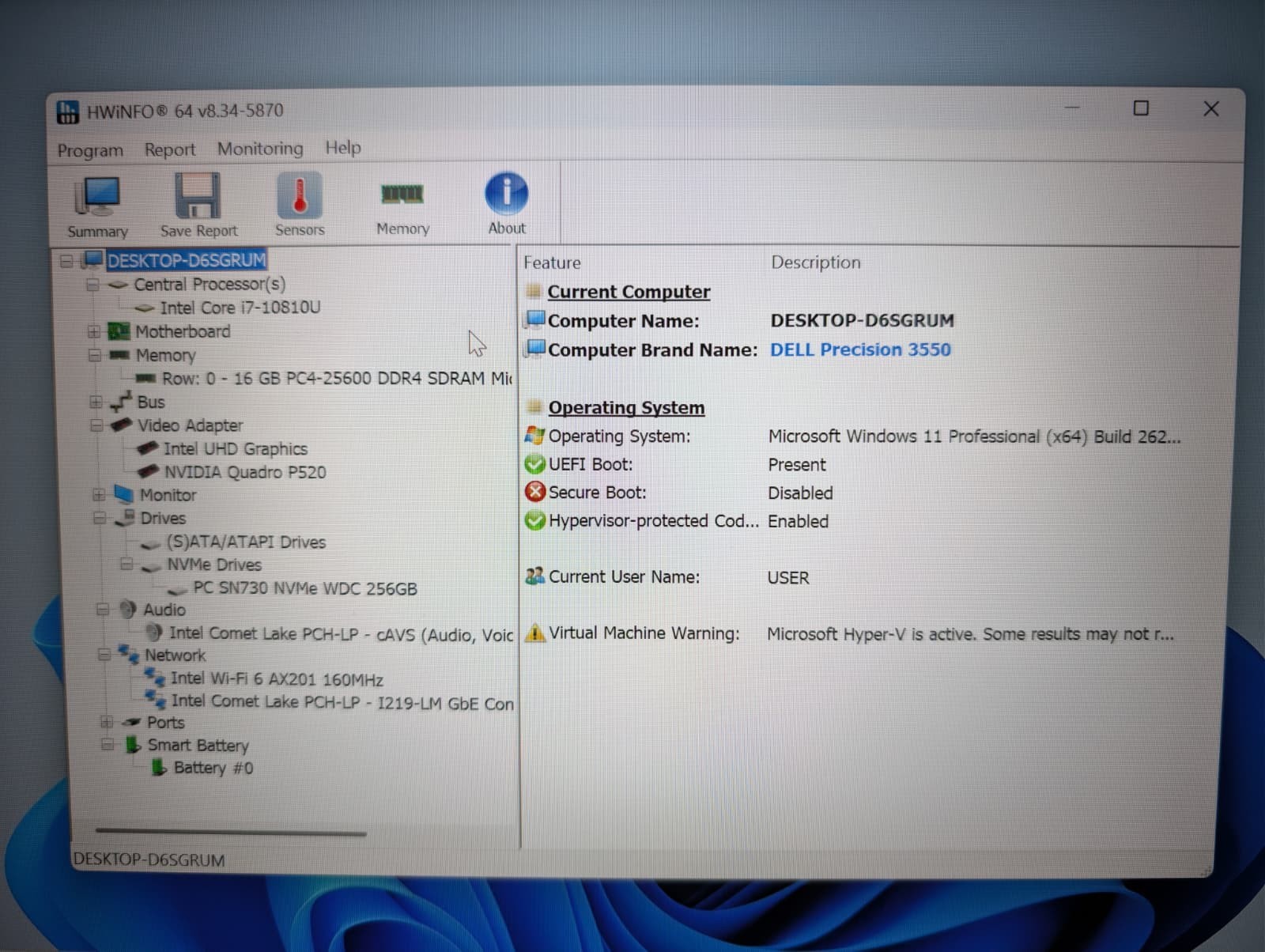
Task: Click the Secure Boot red X icon
Action: pos(535,492)
